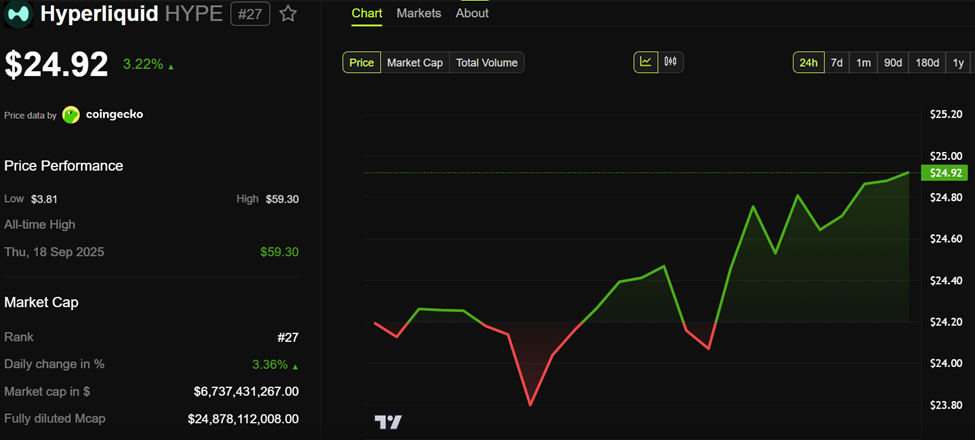Select the Chart tab
Screen dimensions: 975x440
click(366, 13)
